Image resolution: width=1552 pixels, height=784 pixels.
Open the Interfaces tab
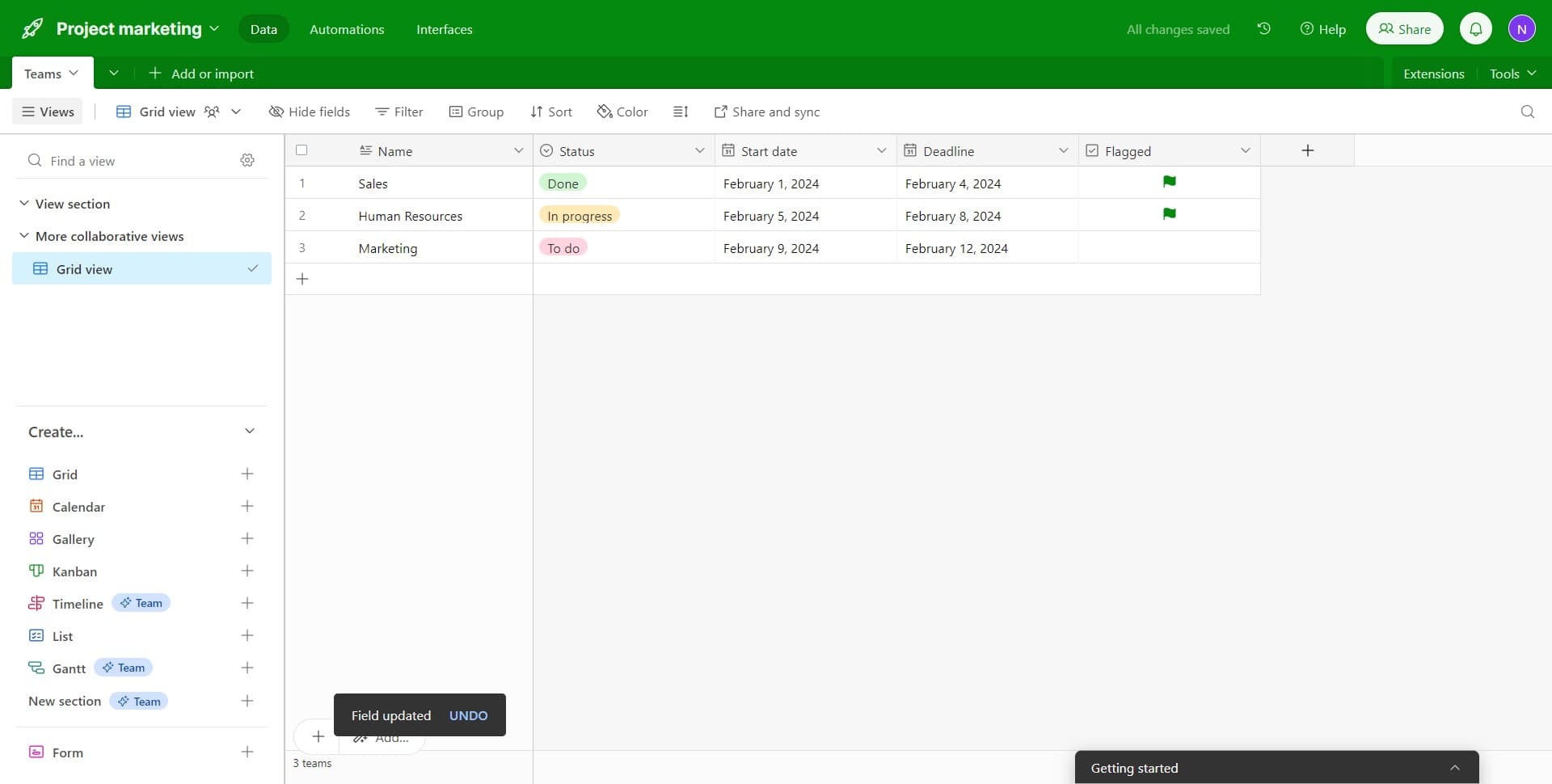click(x=444, y=29)
